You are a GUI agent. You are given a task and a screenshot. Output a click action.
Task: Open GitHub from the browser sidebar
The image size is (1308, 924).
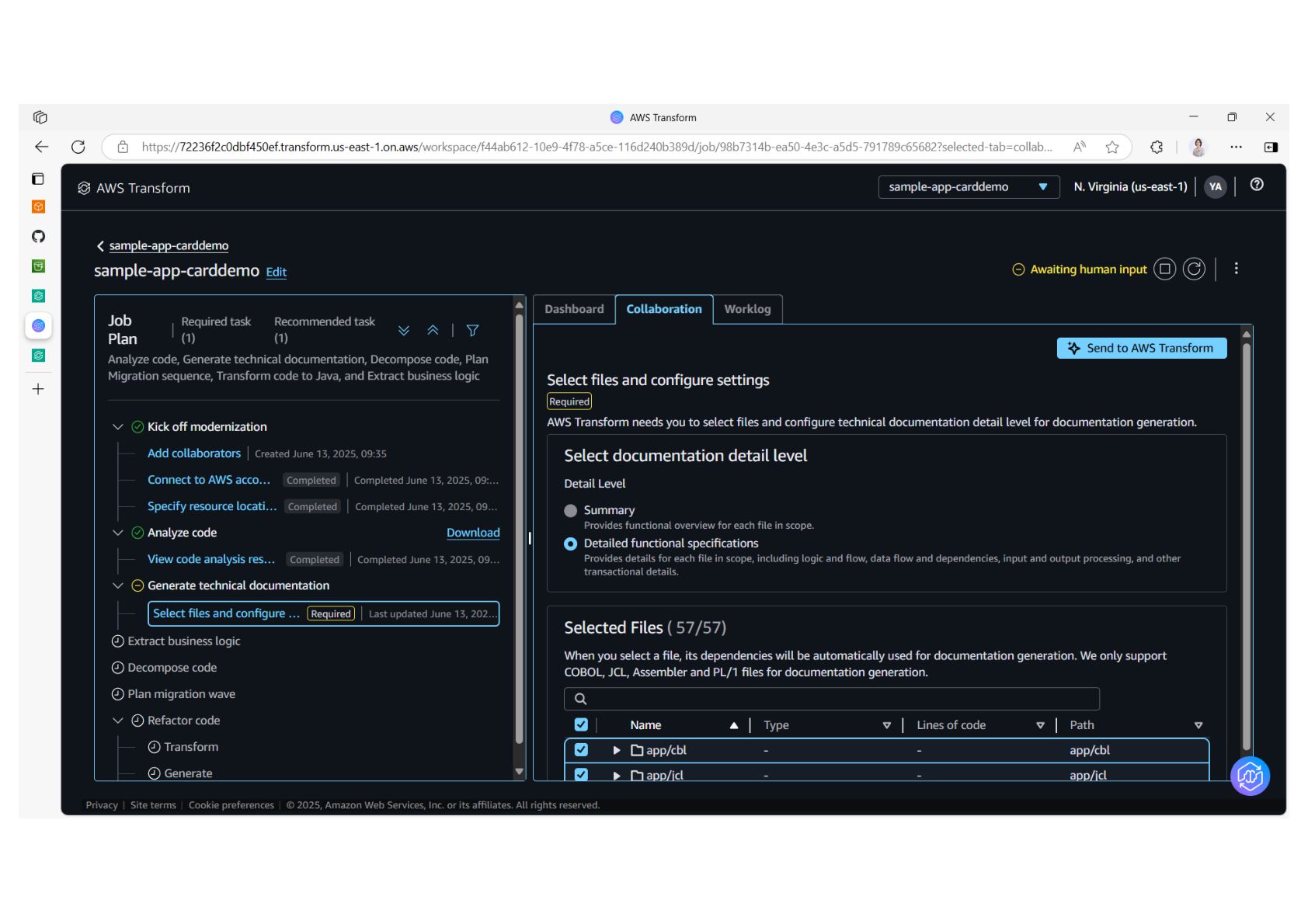click(x=38, y=237)
